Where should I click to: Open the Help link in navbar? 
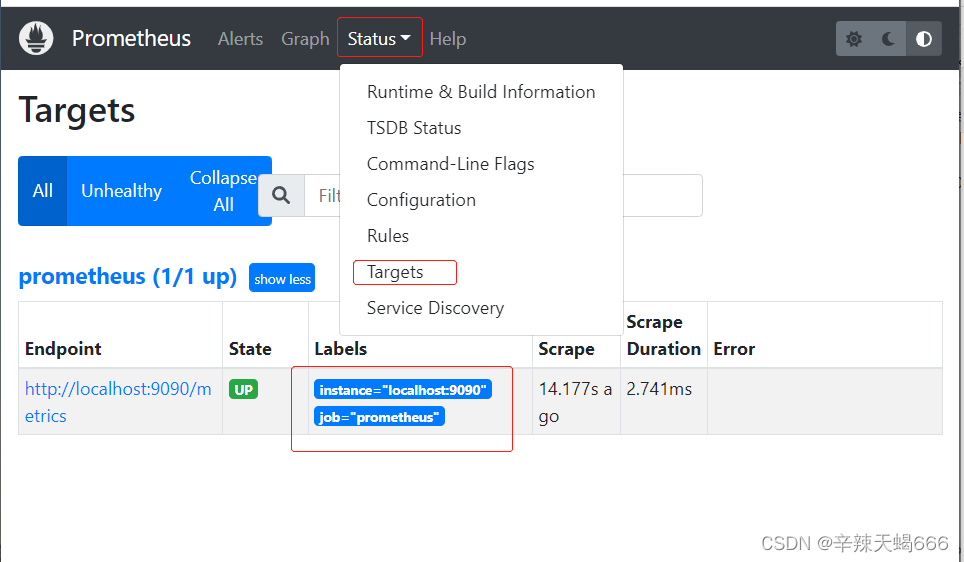click(448, 39)
